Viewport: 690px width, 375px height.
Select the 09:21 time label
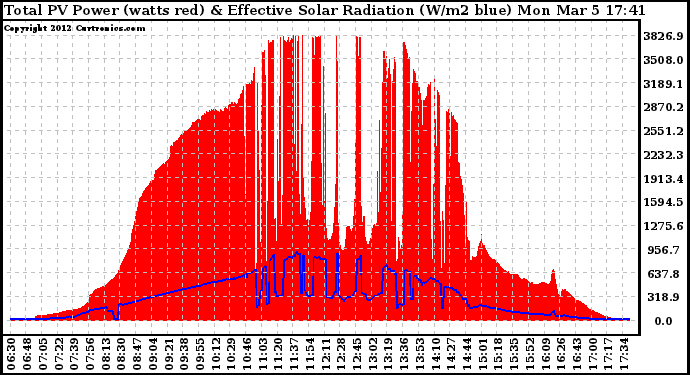coord(169,354)
